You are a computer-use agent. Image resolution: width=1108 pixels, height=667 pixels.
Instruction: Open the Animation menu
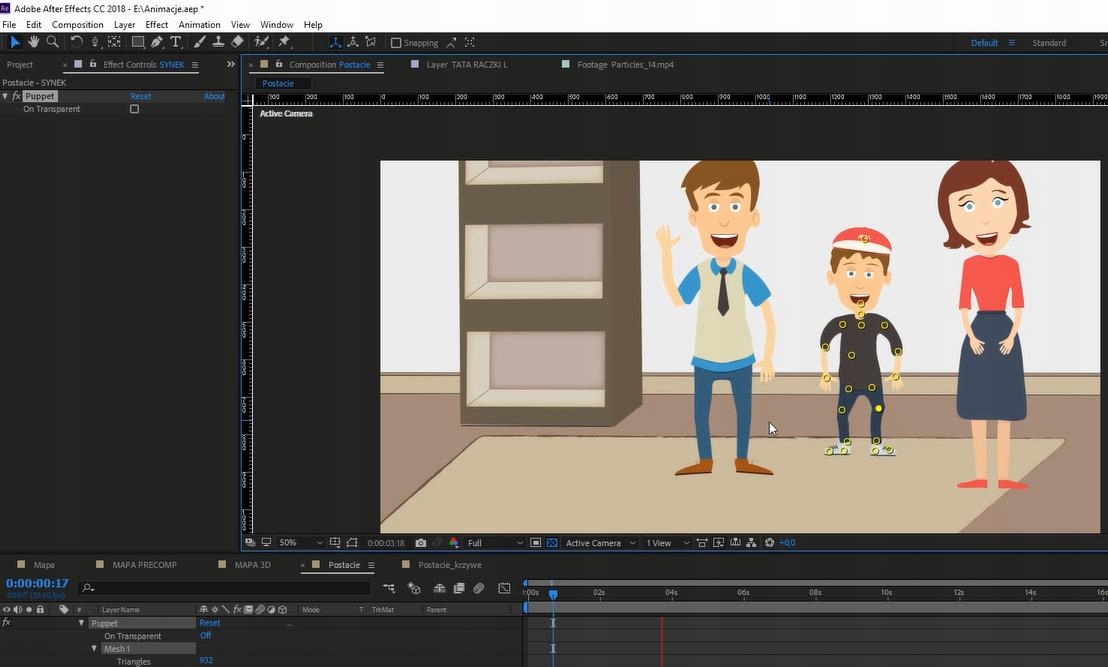[199, 24]
